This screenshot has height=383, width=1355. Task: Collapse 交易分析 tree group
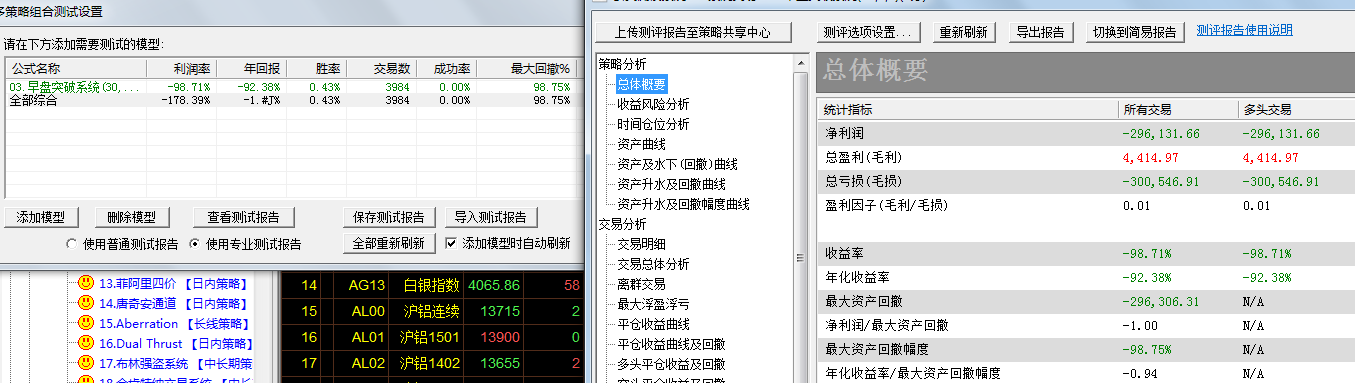pos(622,224)
